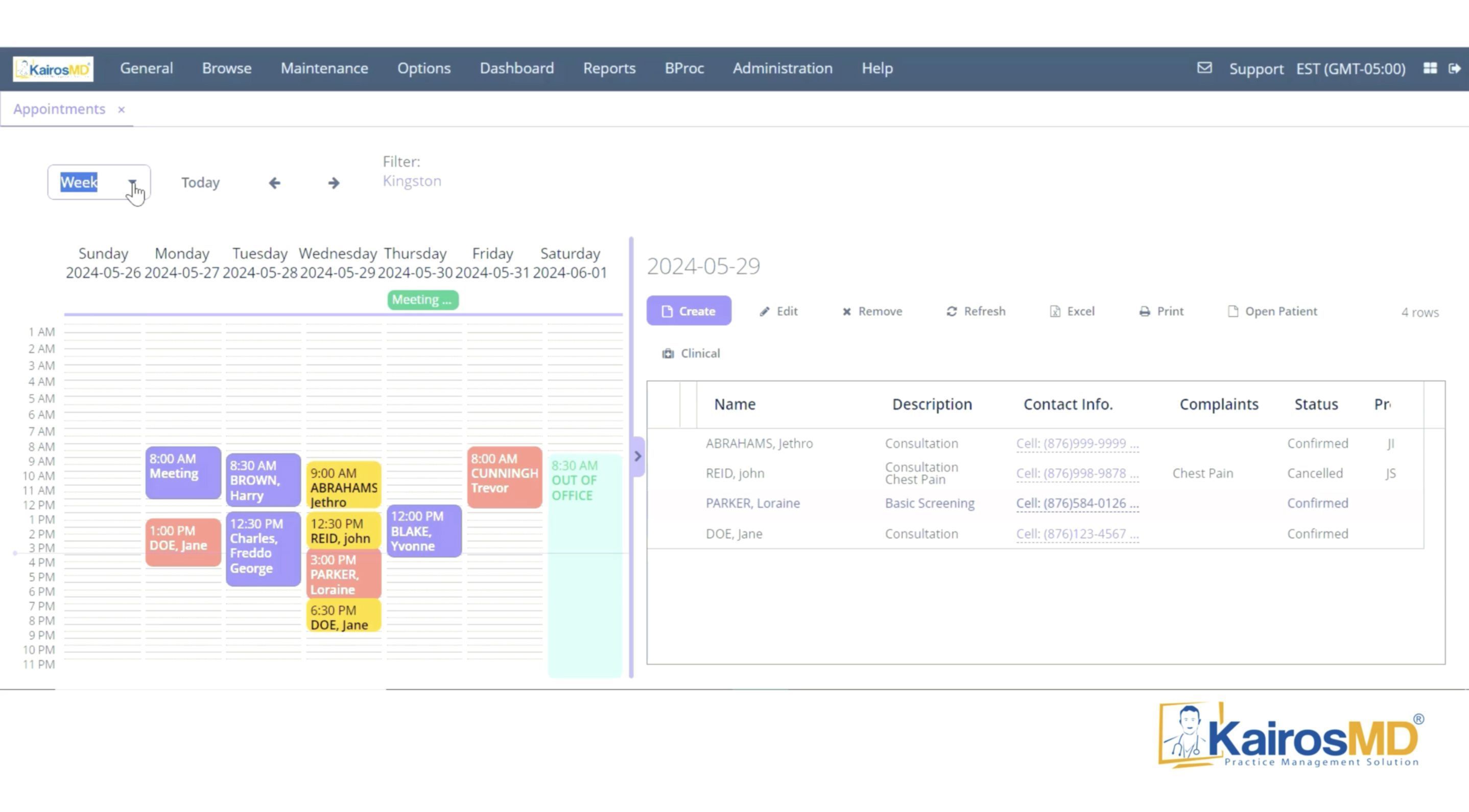
Task: Open the Week view dropdown
Action: click(x=132, y=182)
